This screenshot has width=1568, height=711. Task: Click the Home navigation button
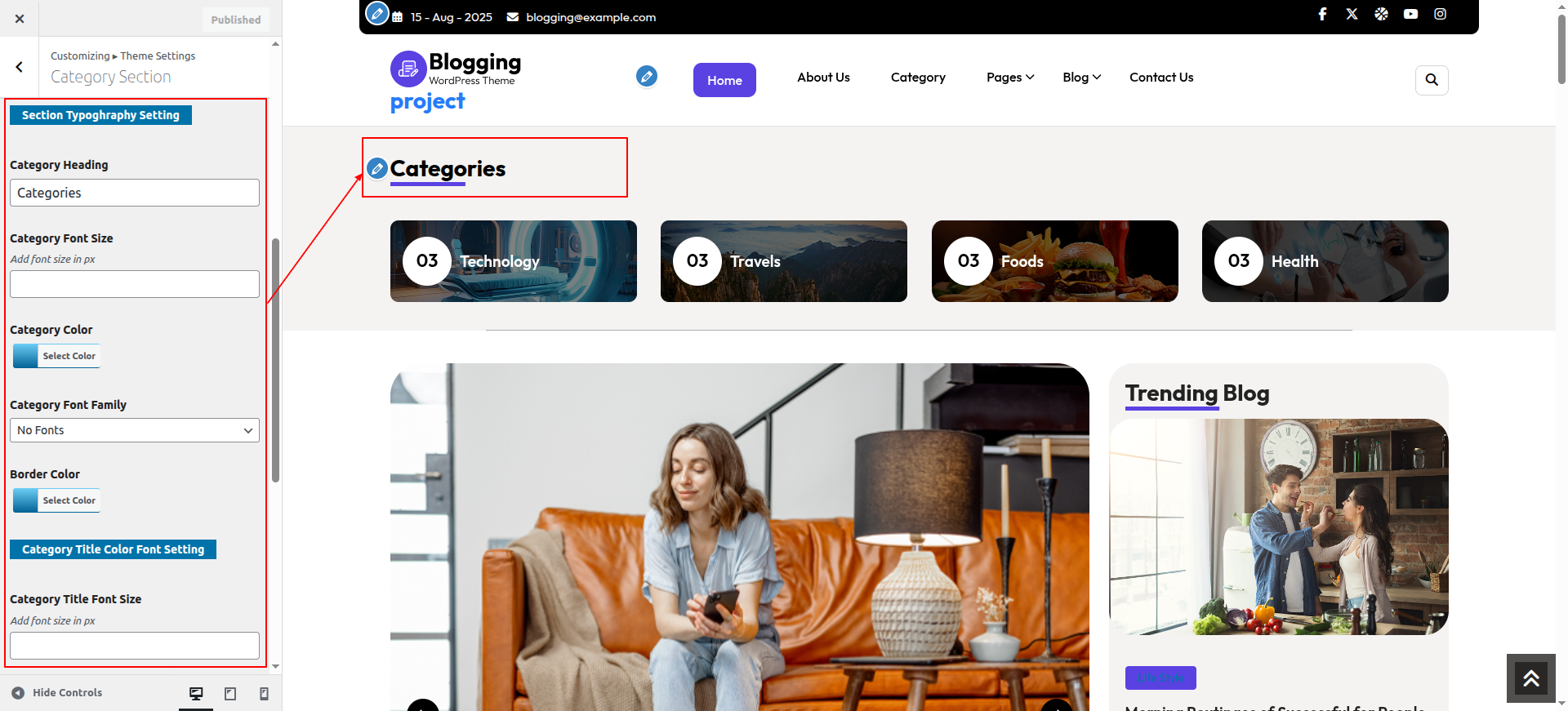724,80
